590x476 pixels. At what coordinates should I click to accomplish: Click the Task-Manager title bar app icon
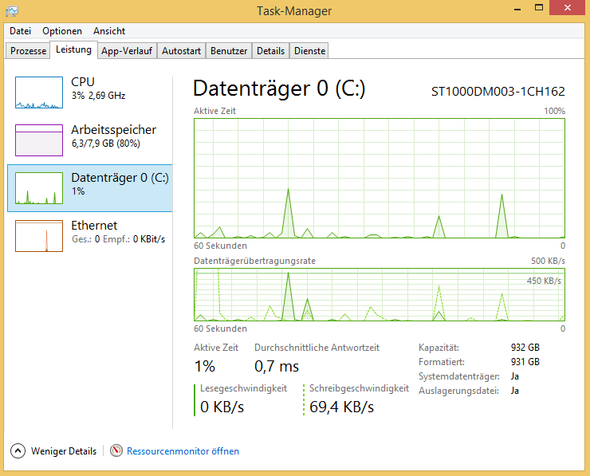tap(12, 11)
